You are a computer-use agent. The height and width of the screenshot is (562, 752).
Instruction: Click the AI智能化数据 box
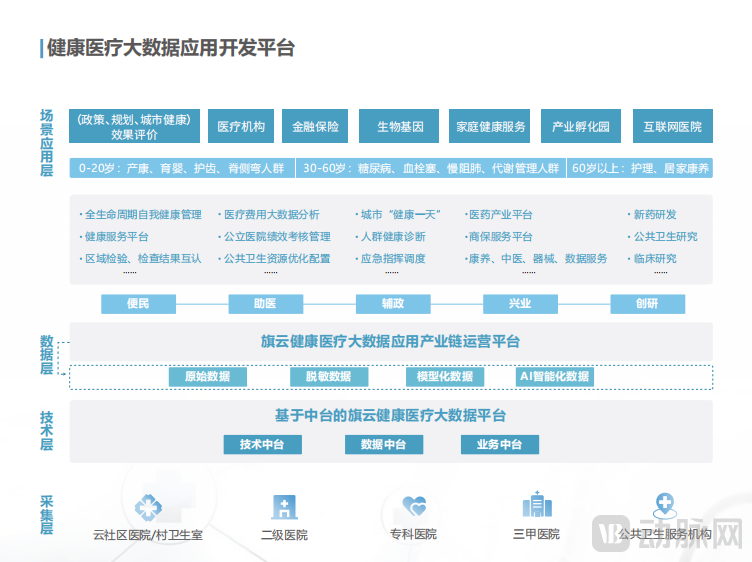click(555, 376)
